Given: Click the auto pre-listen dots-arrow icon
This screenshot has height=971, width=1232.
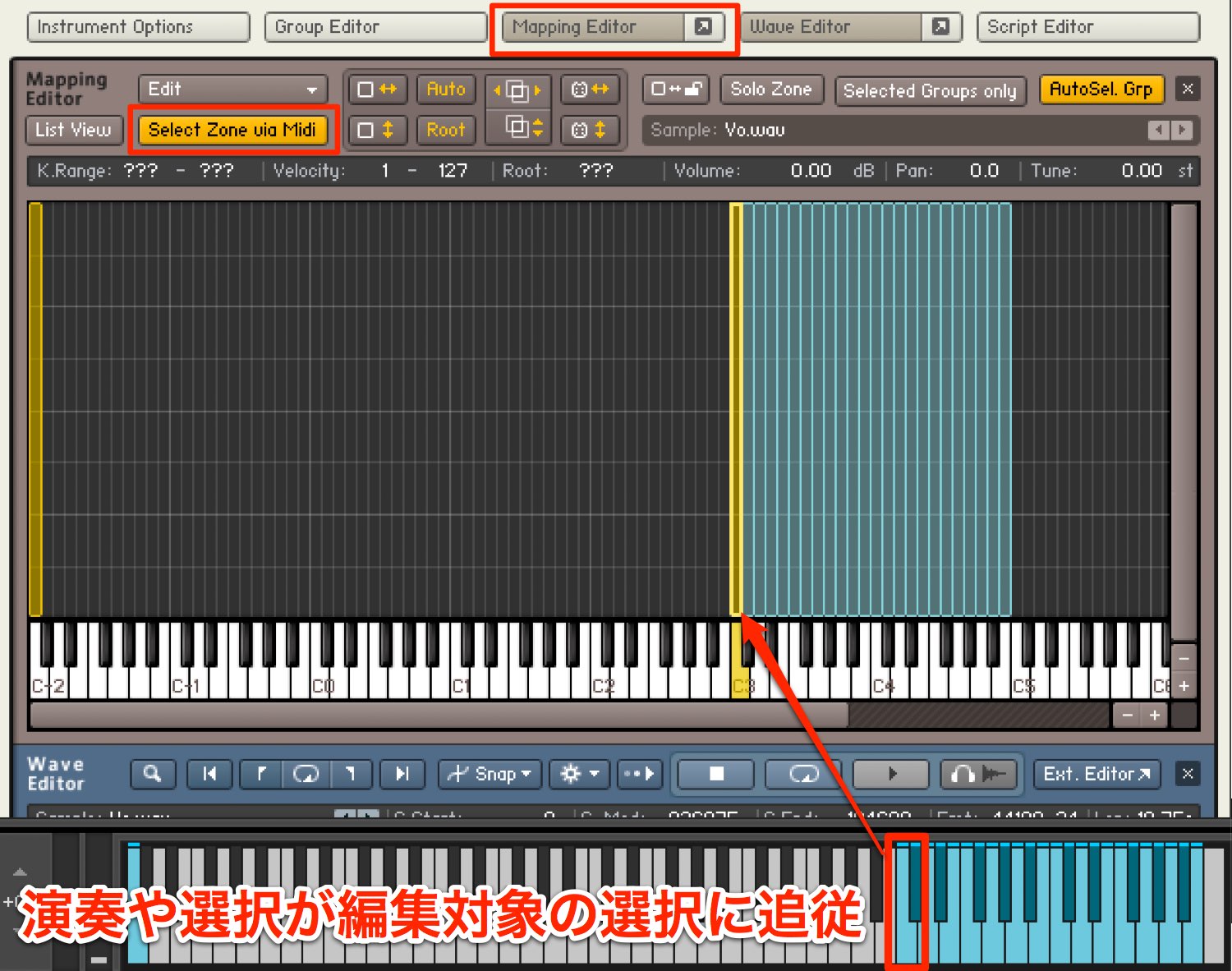Looking at the screenshot, I should [x=639, y=774].
